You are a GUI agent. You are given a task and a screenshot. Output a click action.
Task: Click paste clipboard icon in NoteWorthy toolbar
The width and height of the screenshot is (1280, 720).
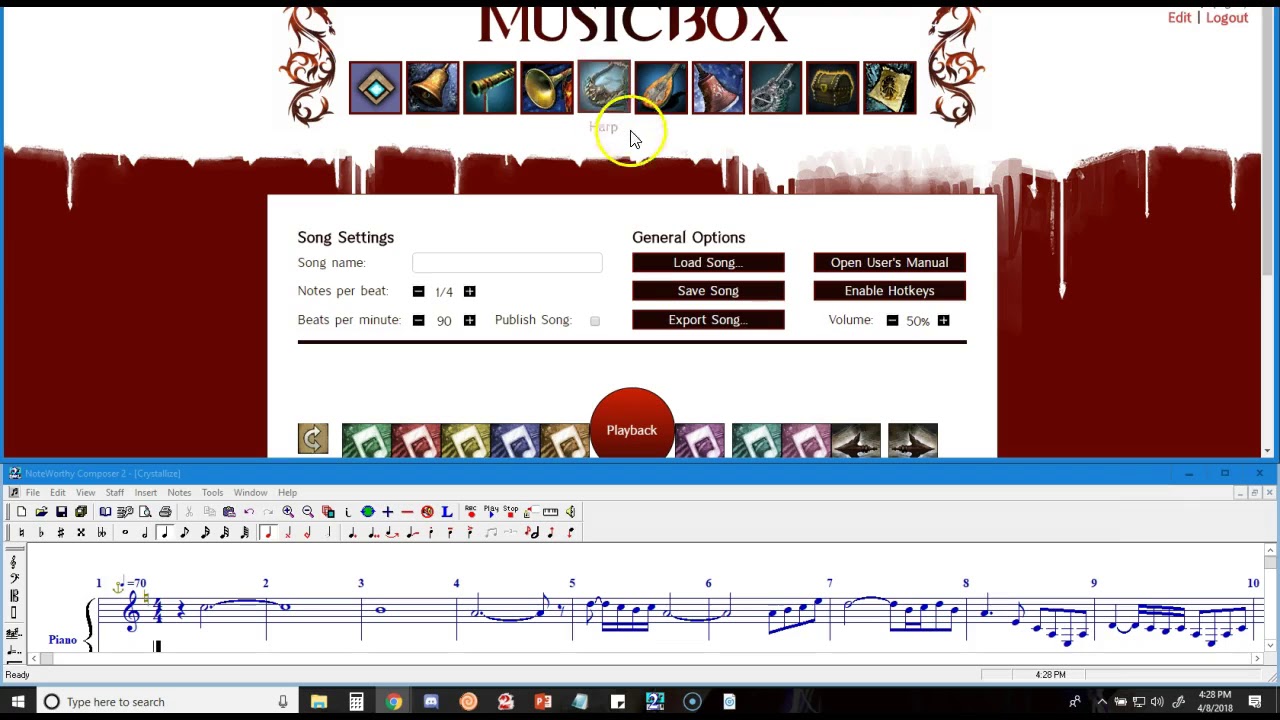pos(229,512)
